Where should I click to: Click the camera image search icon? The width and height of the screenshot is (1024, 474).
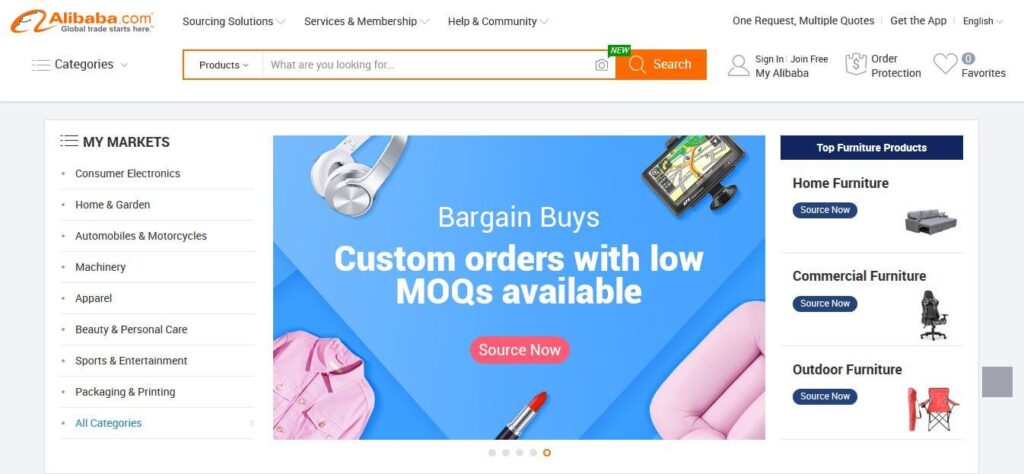click(x=601, y=65)
